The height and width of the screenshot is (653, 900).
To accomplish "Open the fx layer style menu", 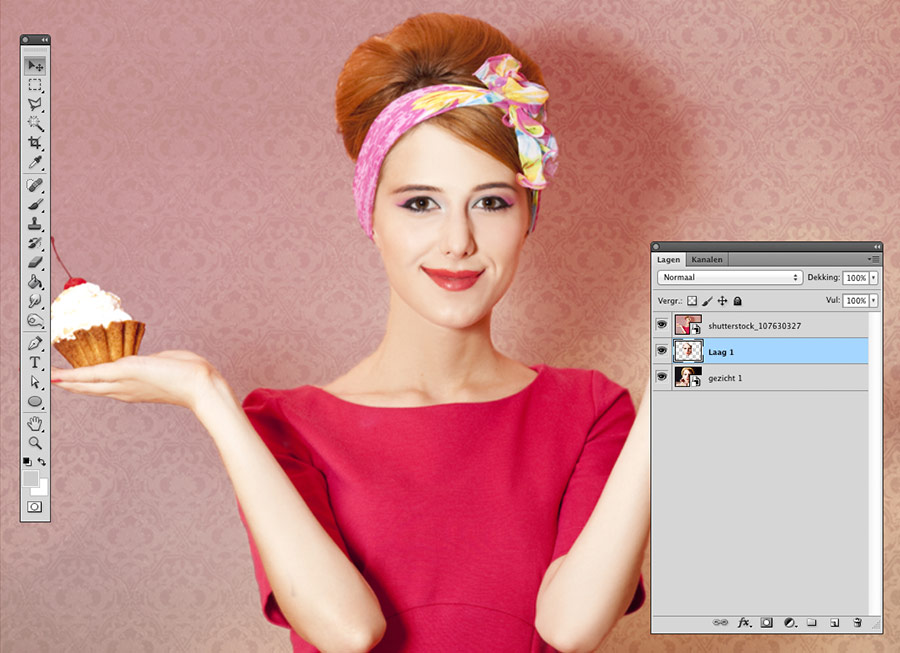I will (x=744, y=623).
